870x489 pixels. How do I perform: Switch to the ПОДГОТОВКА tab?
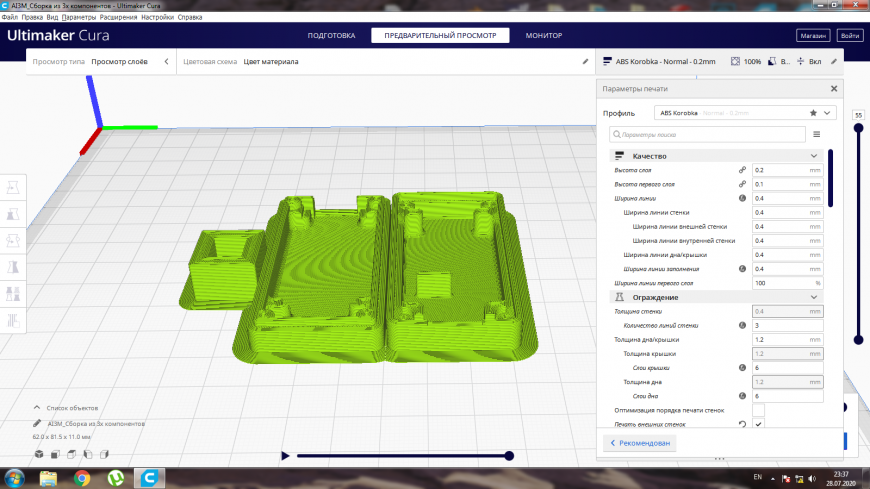click(x=331, y=36)
